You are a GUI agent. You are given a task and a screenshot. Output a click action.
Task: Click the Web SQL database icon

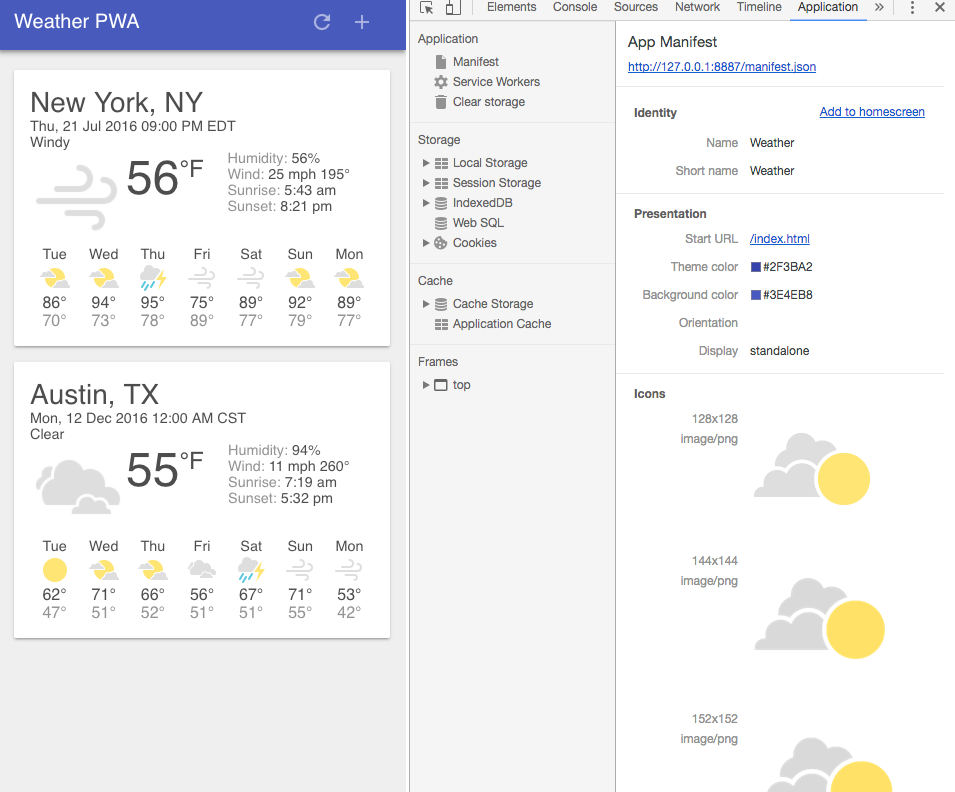tap(441, 224)
